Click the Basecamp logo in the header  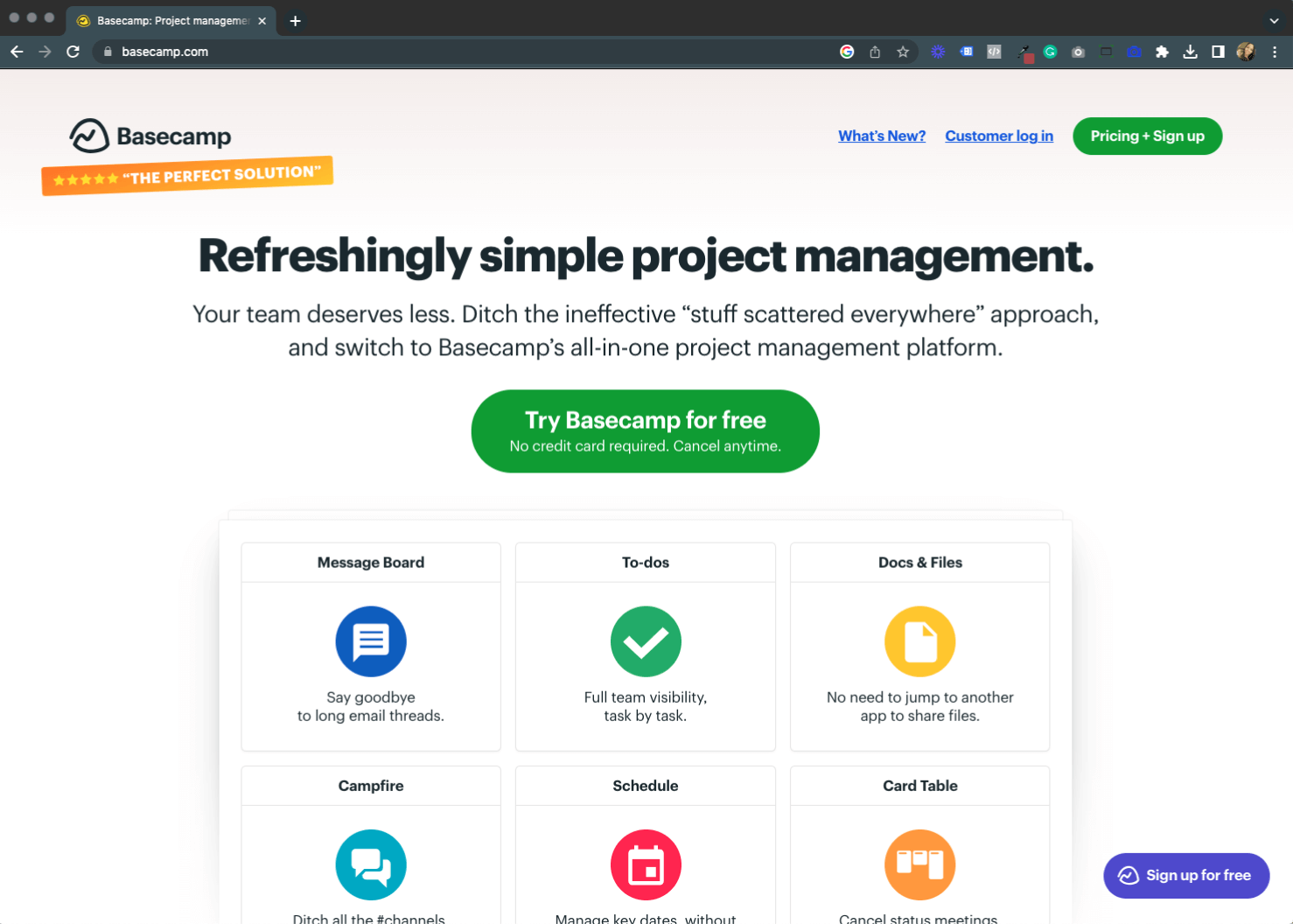[x=150, y=136]
